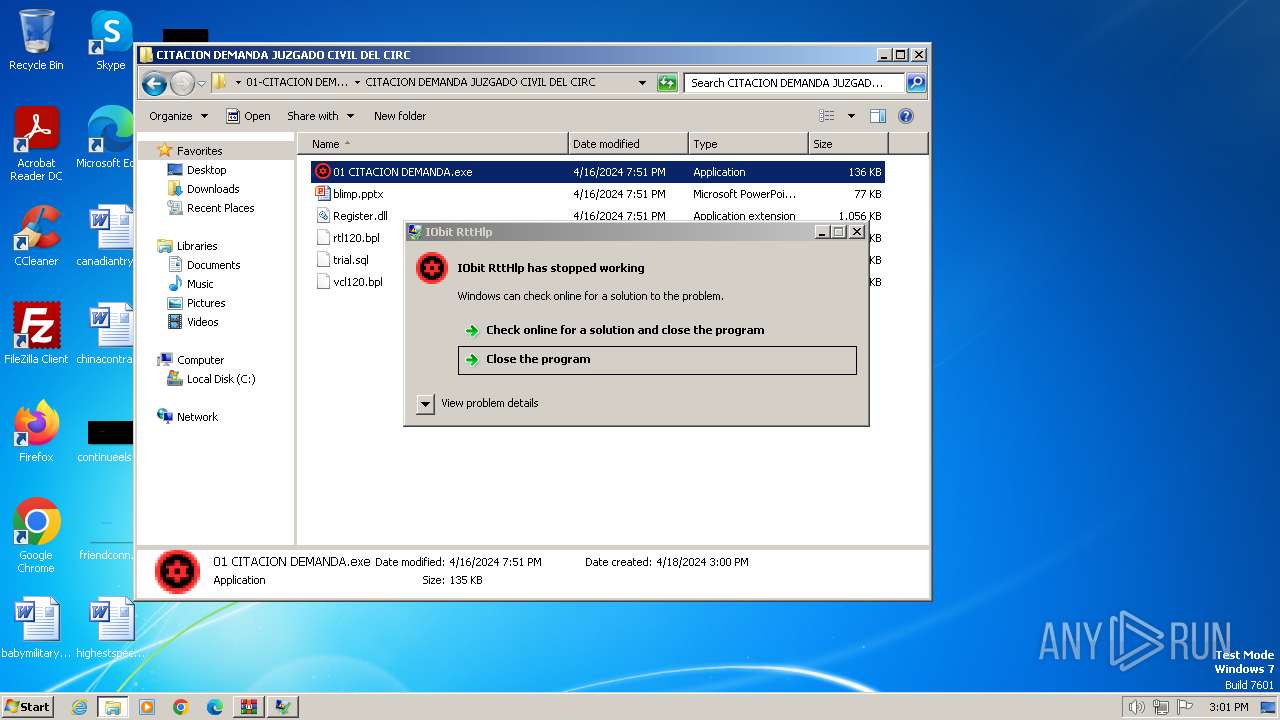The width and height of the screenshot is (1280, 720).
Task: Click the taskbar clock showing 3:01 PM
Action: [1229, 707]
